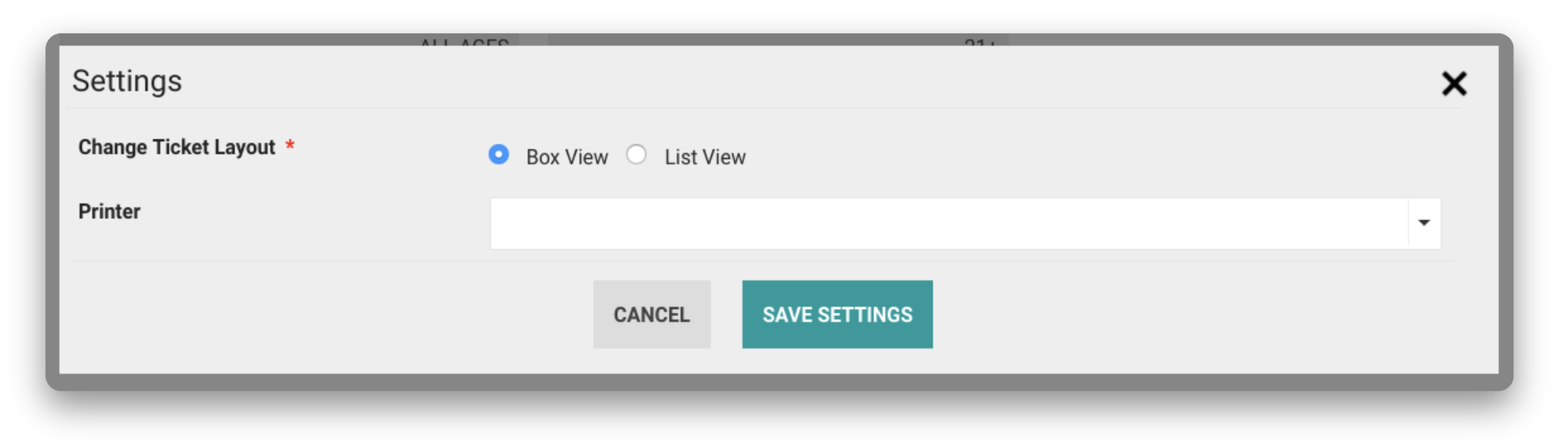Select the Box View radio button
Viewport: 1568px width, 444px height.
(499, 155)
